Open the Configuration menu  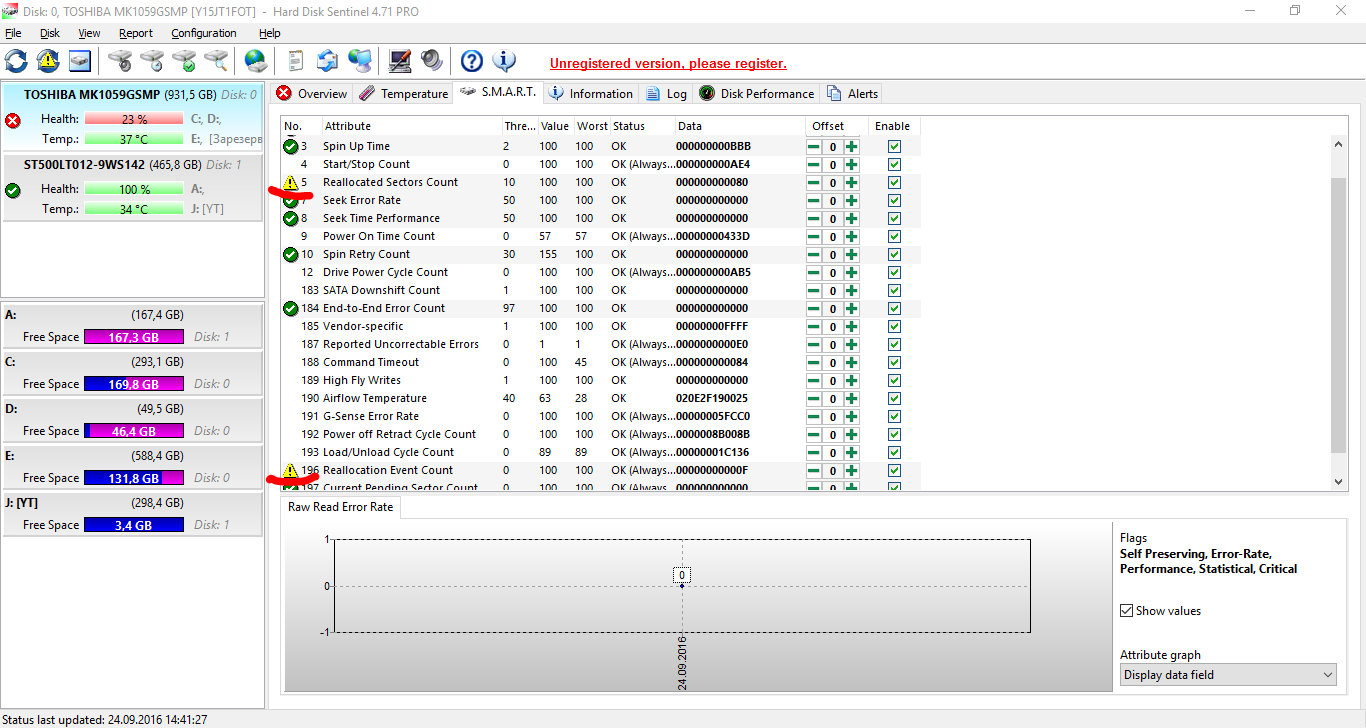click(203, 33)
